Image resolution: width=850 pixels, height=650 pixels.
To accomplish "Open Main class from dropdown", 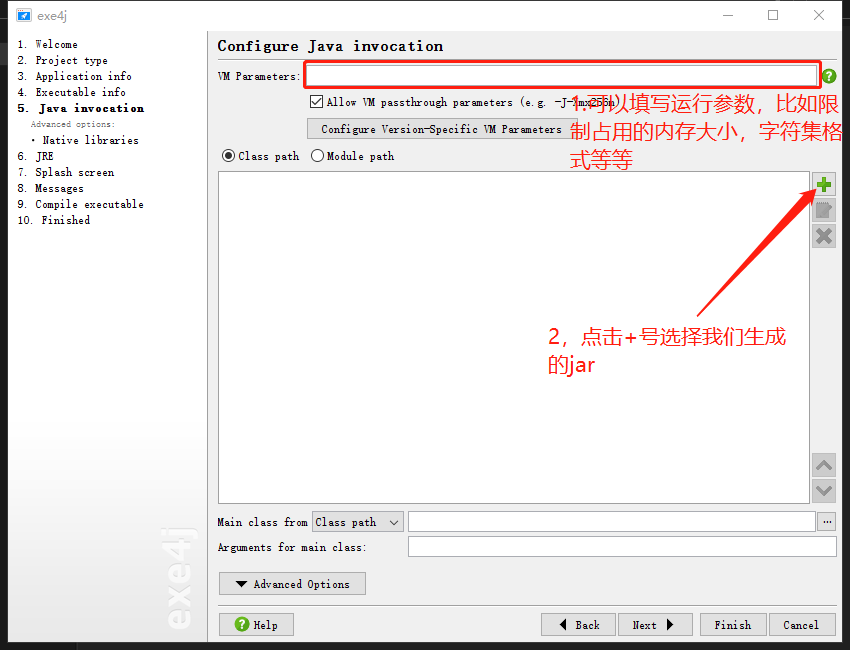I will point(358,522).
